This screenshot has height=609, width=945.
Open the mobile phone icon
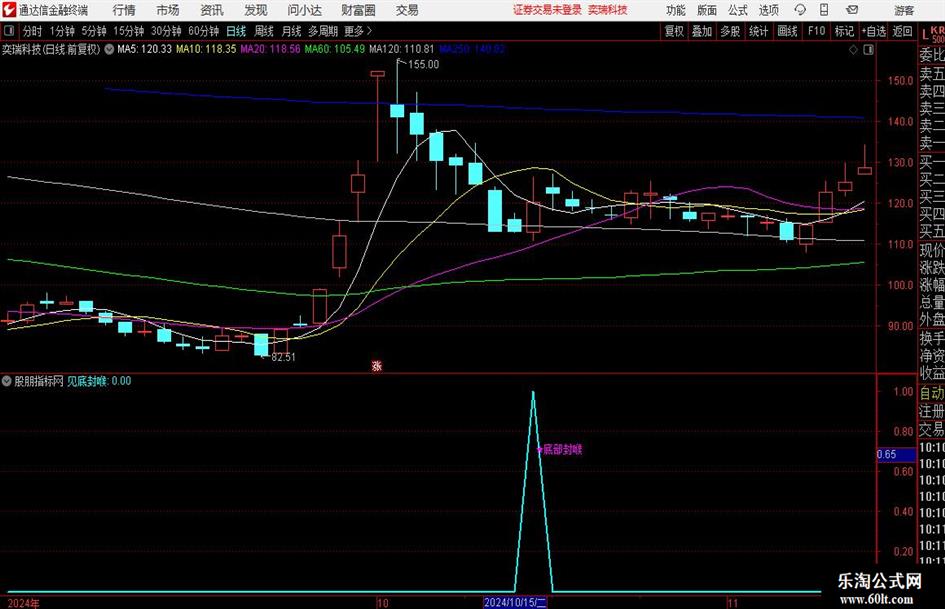click(824, 10)
